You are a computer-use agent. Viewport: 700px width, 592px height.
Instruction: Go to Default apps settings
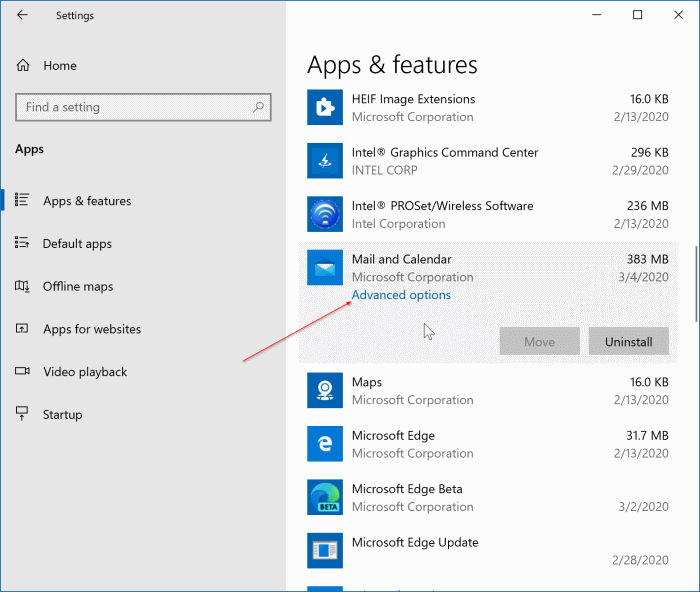tap(77, 244)
